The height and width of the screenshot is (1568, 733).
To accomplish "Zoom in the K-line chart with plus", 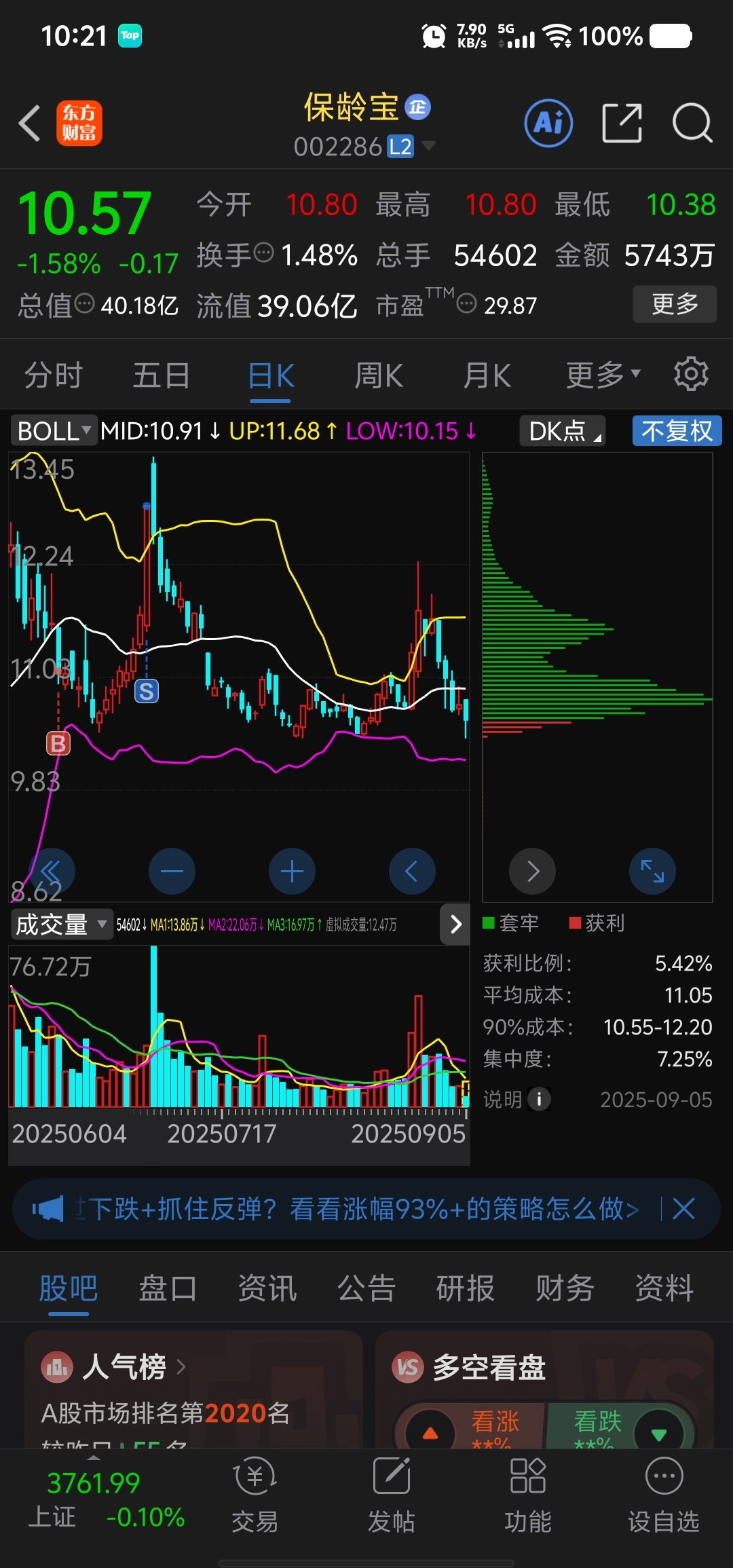I will pyautogui.click(x=292, y=871).
